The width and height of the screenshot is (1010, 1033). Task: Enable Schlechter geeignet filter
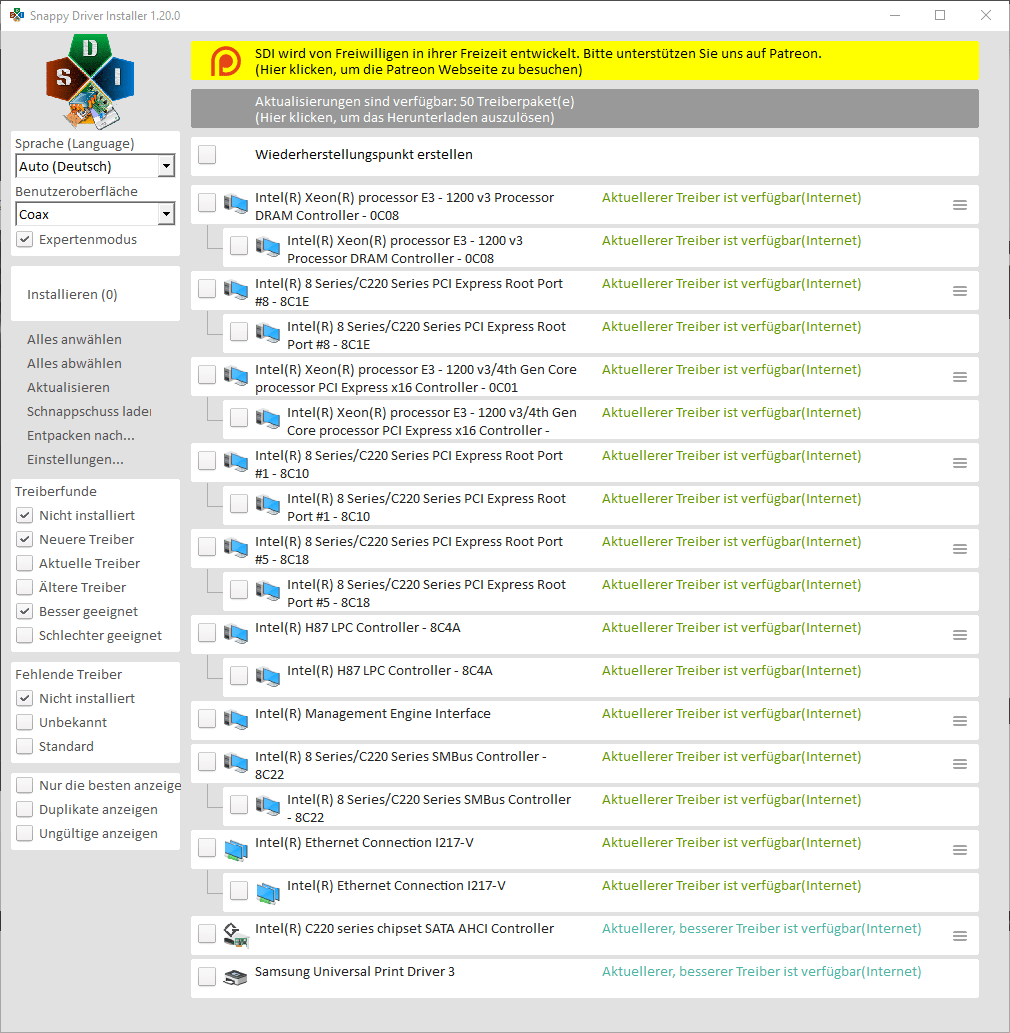pos(24,635)
